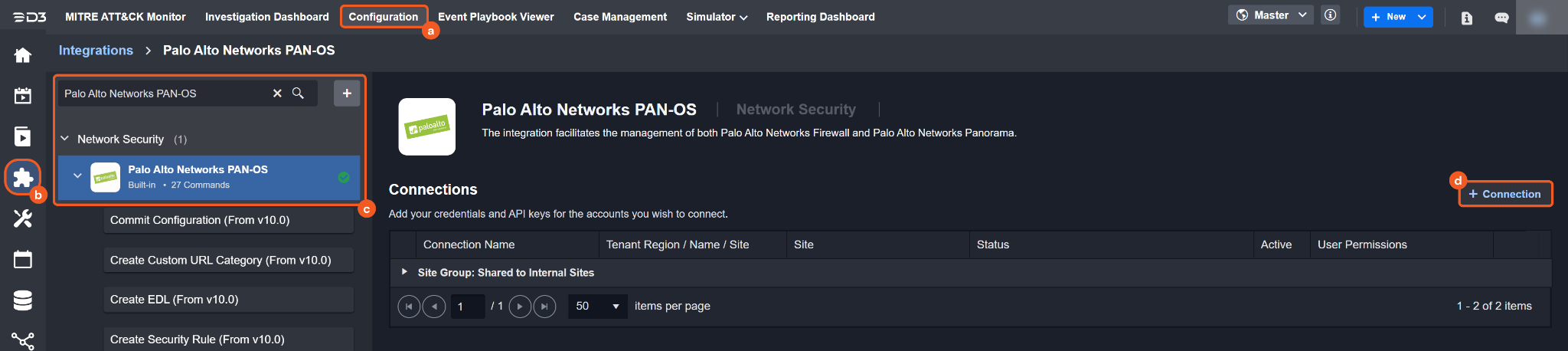Go to the next page of connections
Viewport: 1568px width, 351px height.
(520, 307)
